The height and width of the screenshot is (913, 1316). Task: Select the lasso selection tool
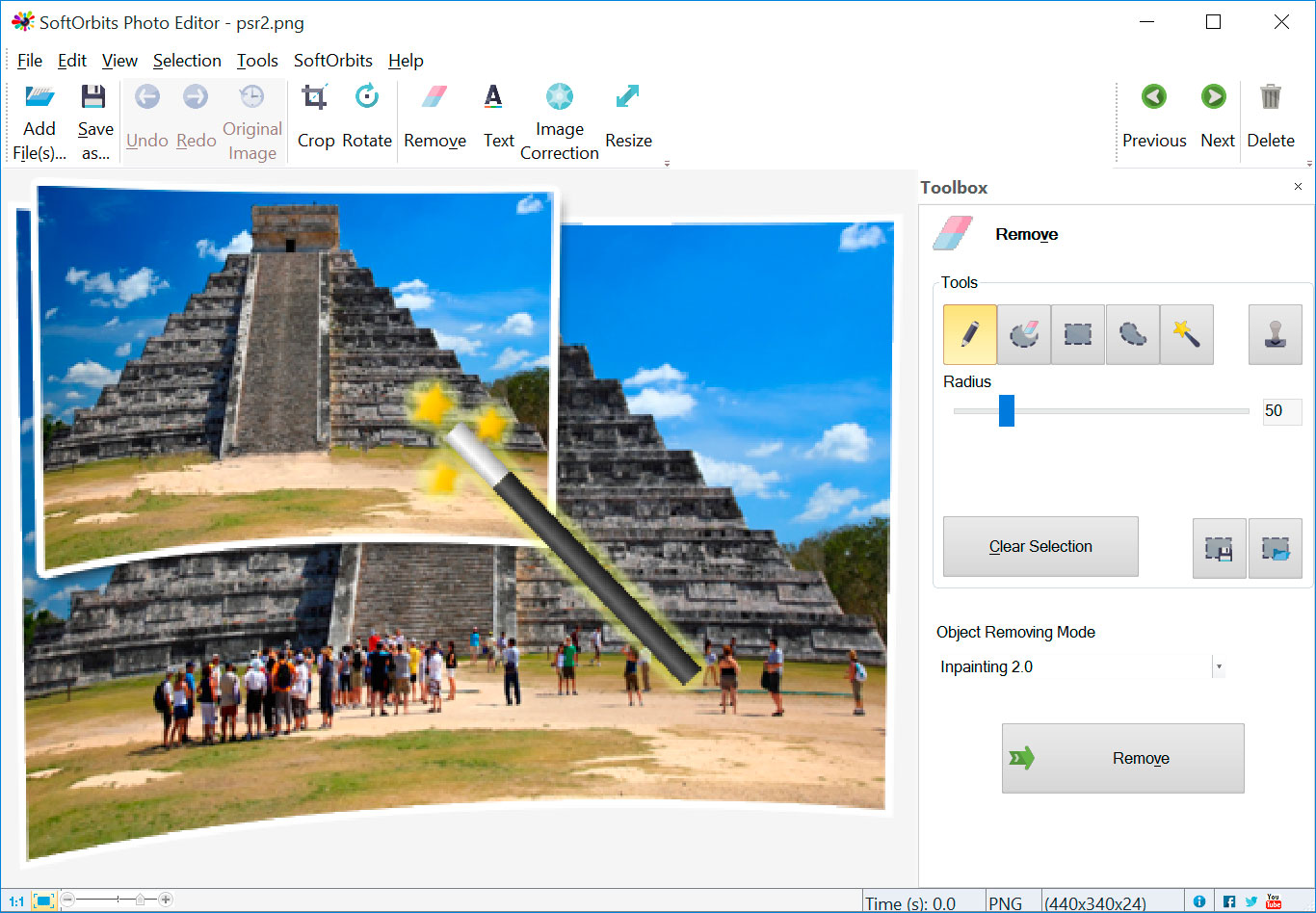tap(1132, 334)
